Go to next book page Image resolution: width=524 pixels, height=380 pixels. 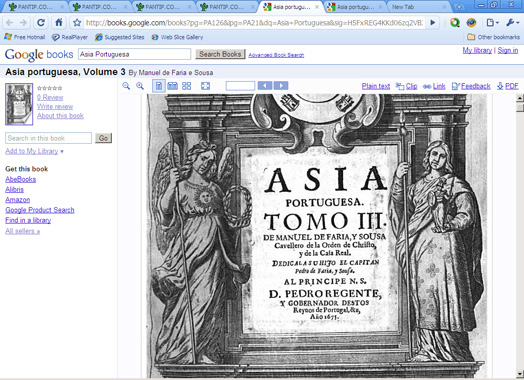281,86
